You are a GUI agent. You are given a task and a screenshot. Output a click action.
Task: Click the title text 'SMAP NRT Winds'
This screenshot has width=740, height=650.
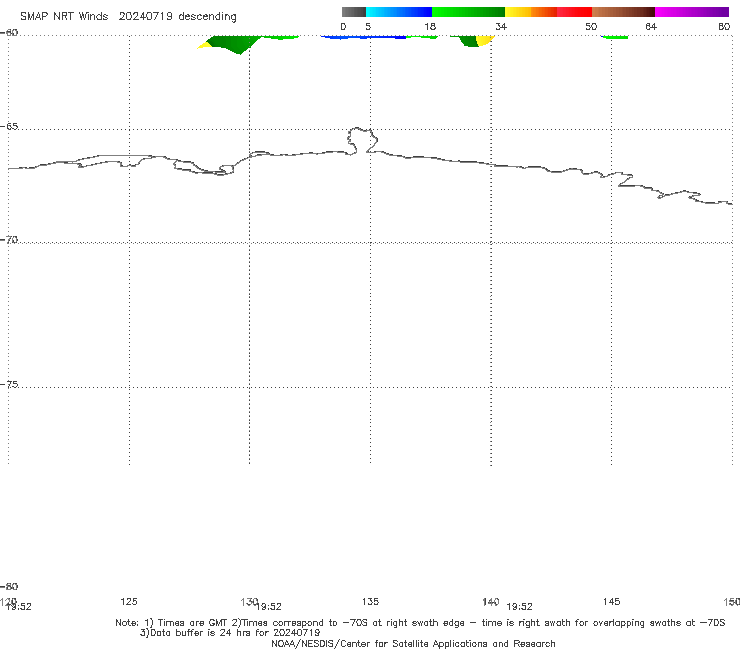[x=64, y=16]
